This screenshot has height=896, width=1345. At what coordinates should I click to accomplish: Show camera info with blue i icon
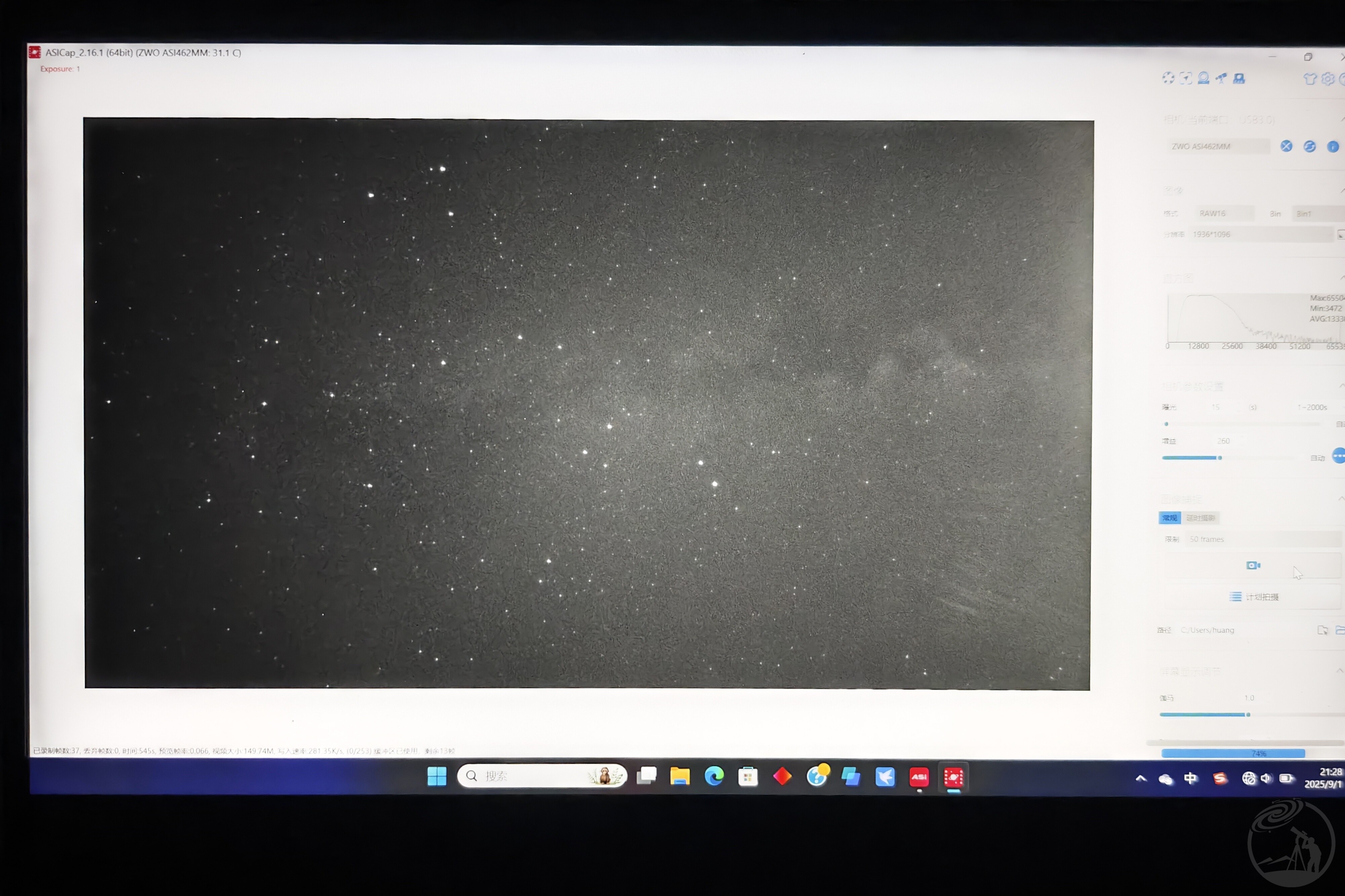[1333, 147]
